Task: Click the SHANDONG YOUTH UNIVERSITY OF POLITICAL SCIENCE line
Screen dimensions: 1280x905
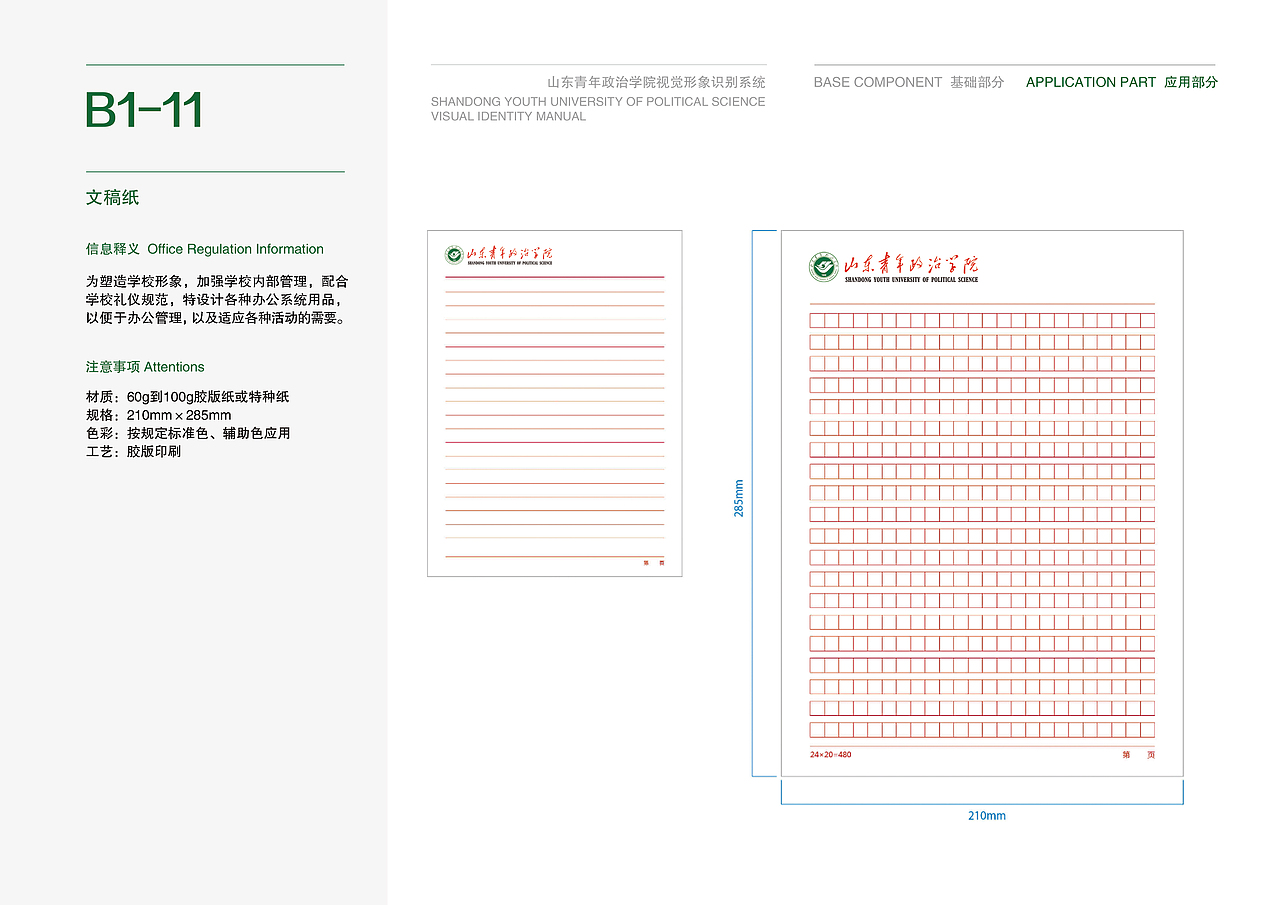Action: pos(598,102)
